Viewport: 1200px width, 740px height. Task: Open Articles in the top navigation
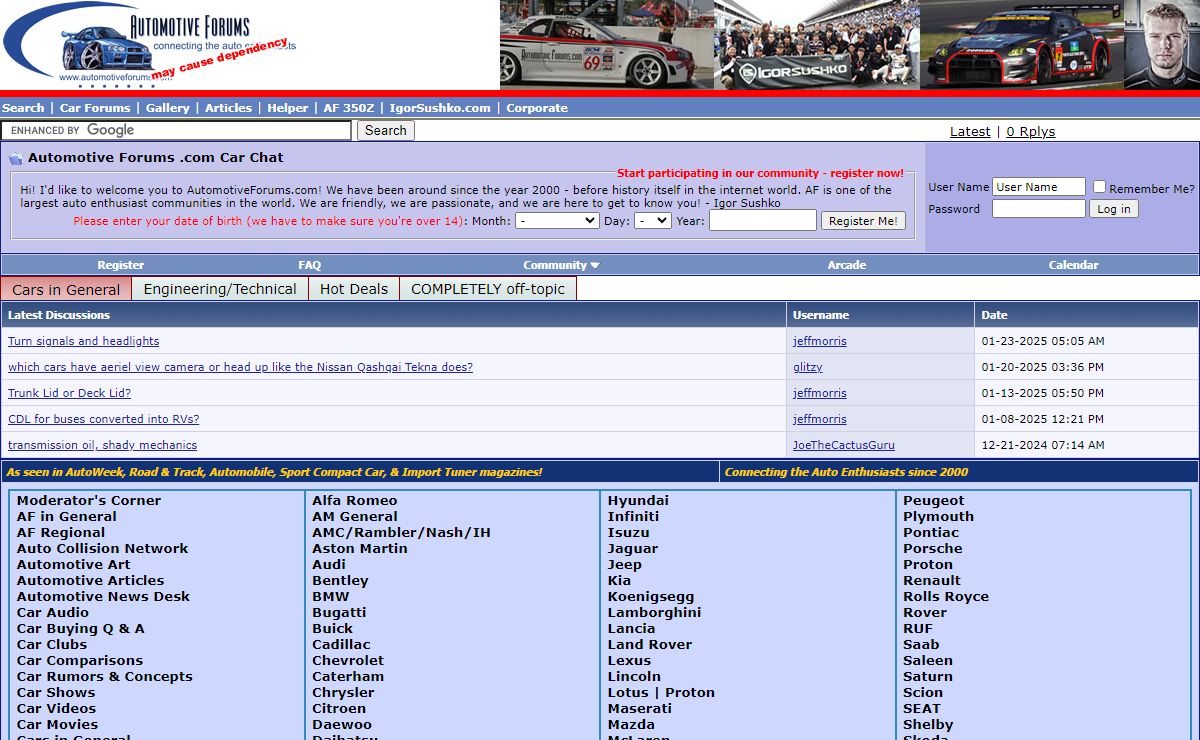[228, 108]
